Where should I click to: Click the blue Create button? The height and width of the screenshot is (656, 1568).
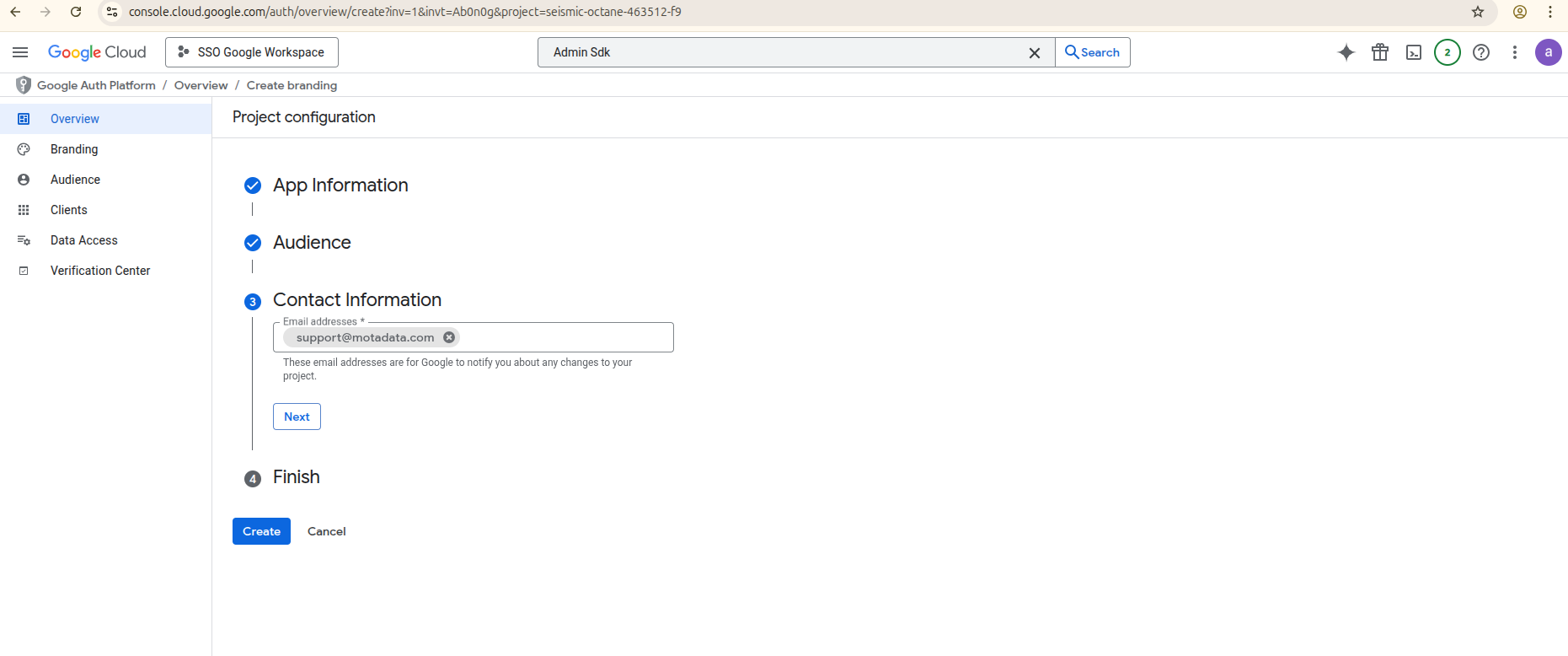pyautogui.click(x=261, y=531)
